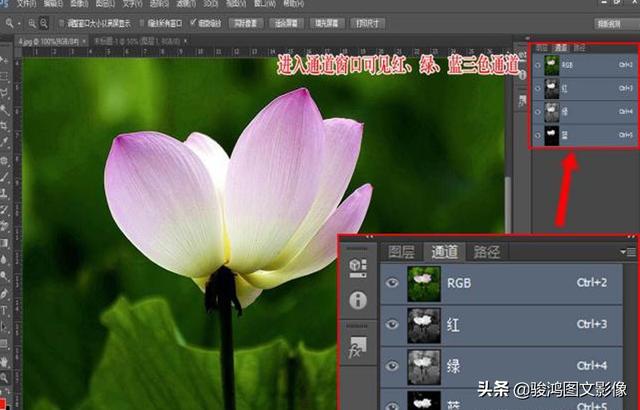The height and width of the screenshot is (410, 640).
Task: Click the zoom-out mode icon in options bar
Action: (43, 23)
